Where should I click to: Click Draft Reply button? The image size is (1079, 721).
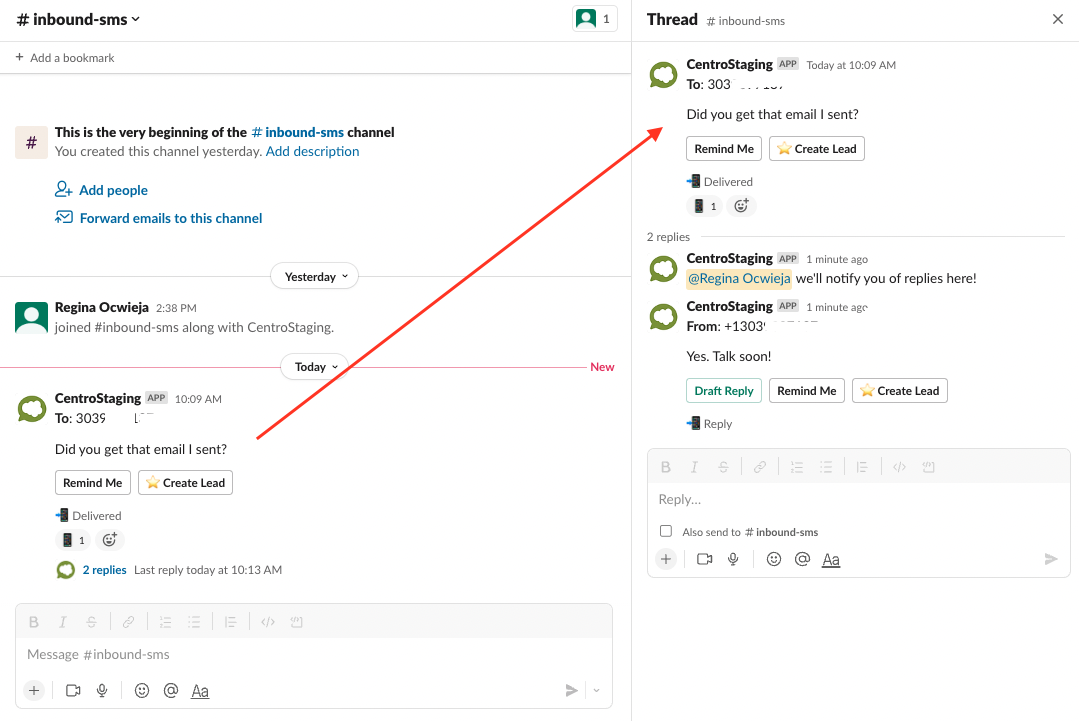click(724, 391)
